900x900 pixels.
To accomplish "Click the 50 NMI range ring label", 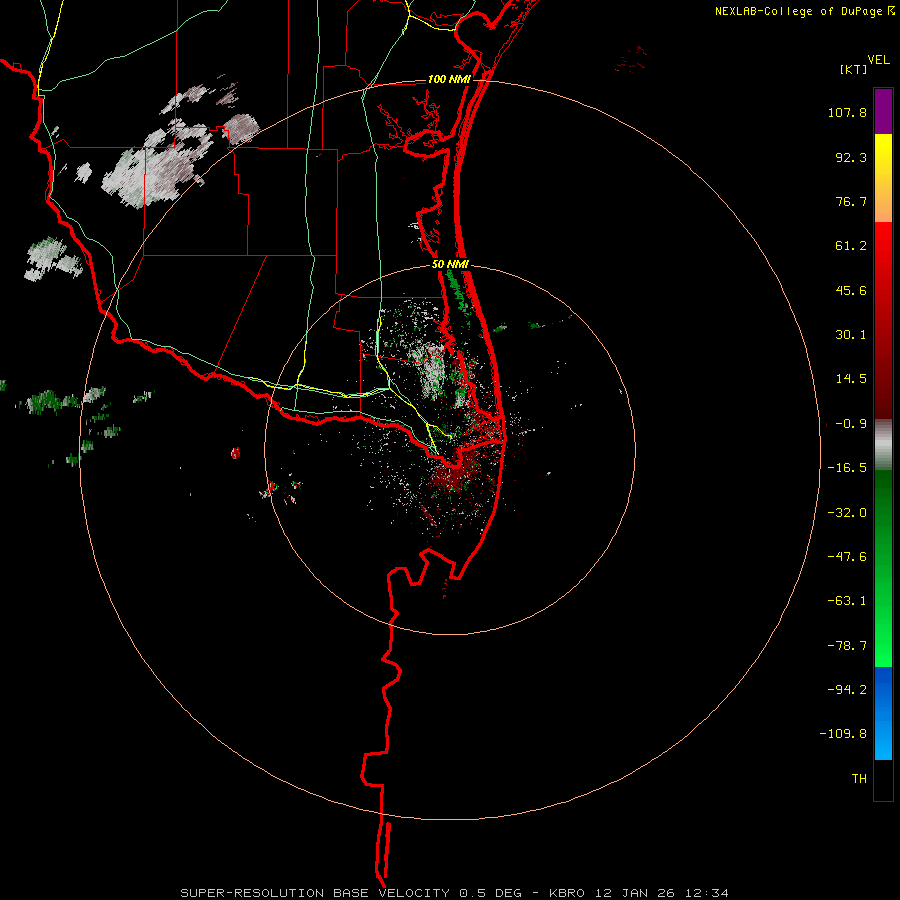I will (450, 264).
